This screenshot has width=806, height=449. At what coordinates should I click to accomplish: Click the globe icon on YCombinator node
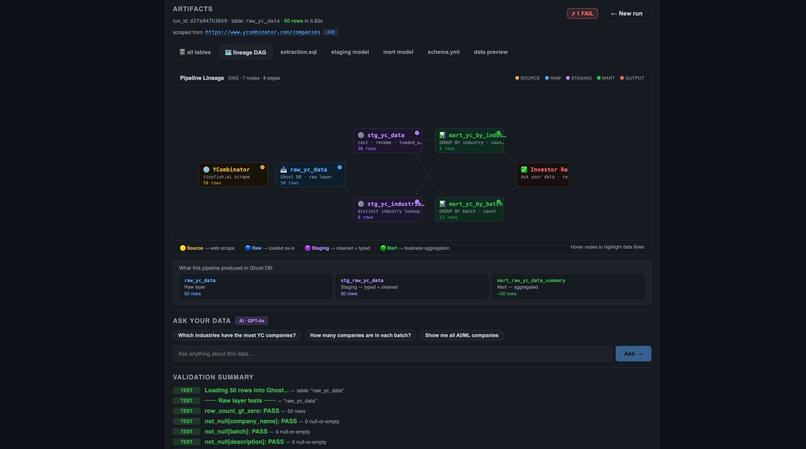coord(206,169)
